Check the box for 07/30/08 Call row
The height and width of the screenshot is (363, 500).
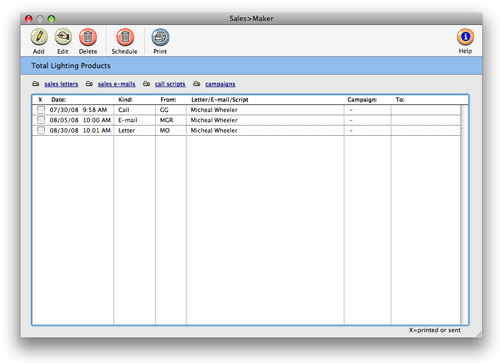point(41,110)
